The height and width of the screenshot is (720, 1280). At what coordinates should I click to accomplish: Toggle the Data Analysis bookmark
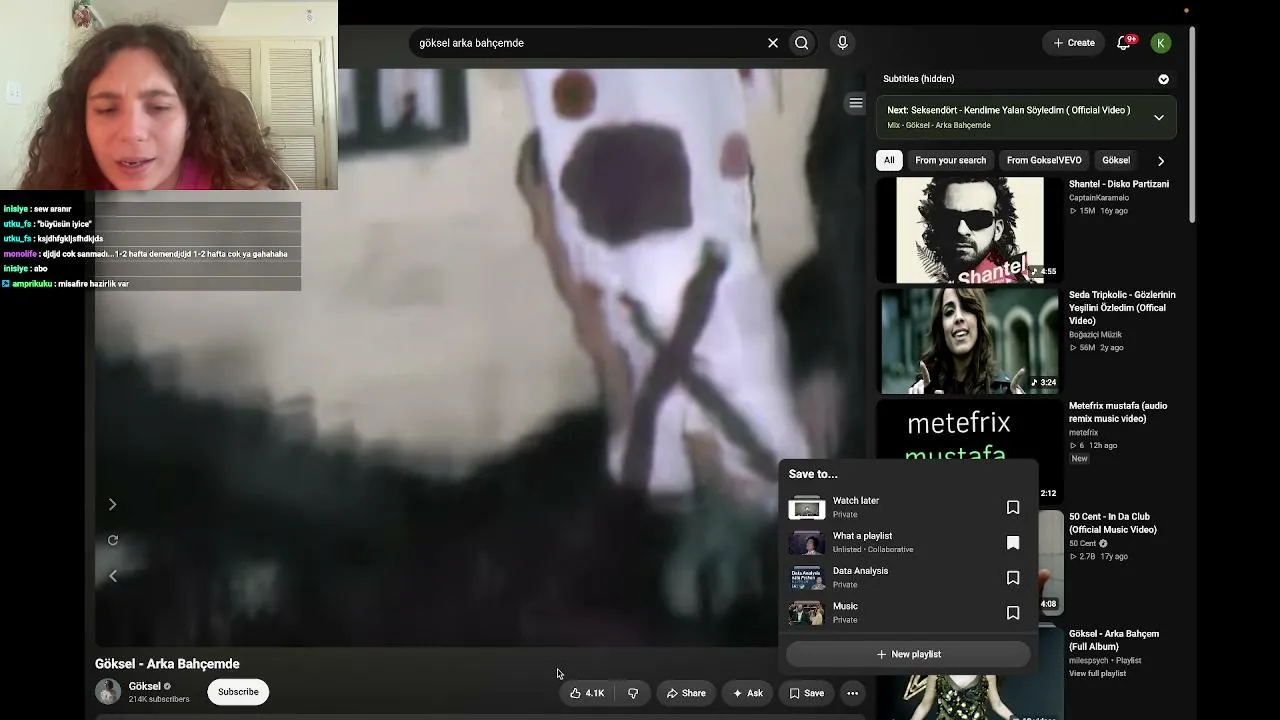(x=1013, y=578)
